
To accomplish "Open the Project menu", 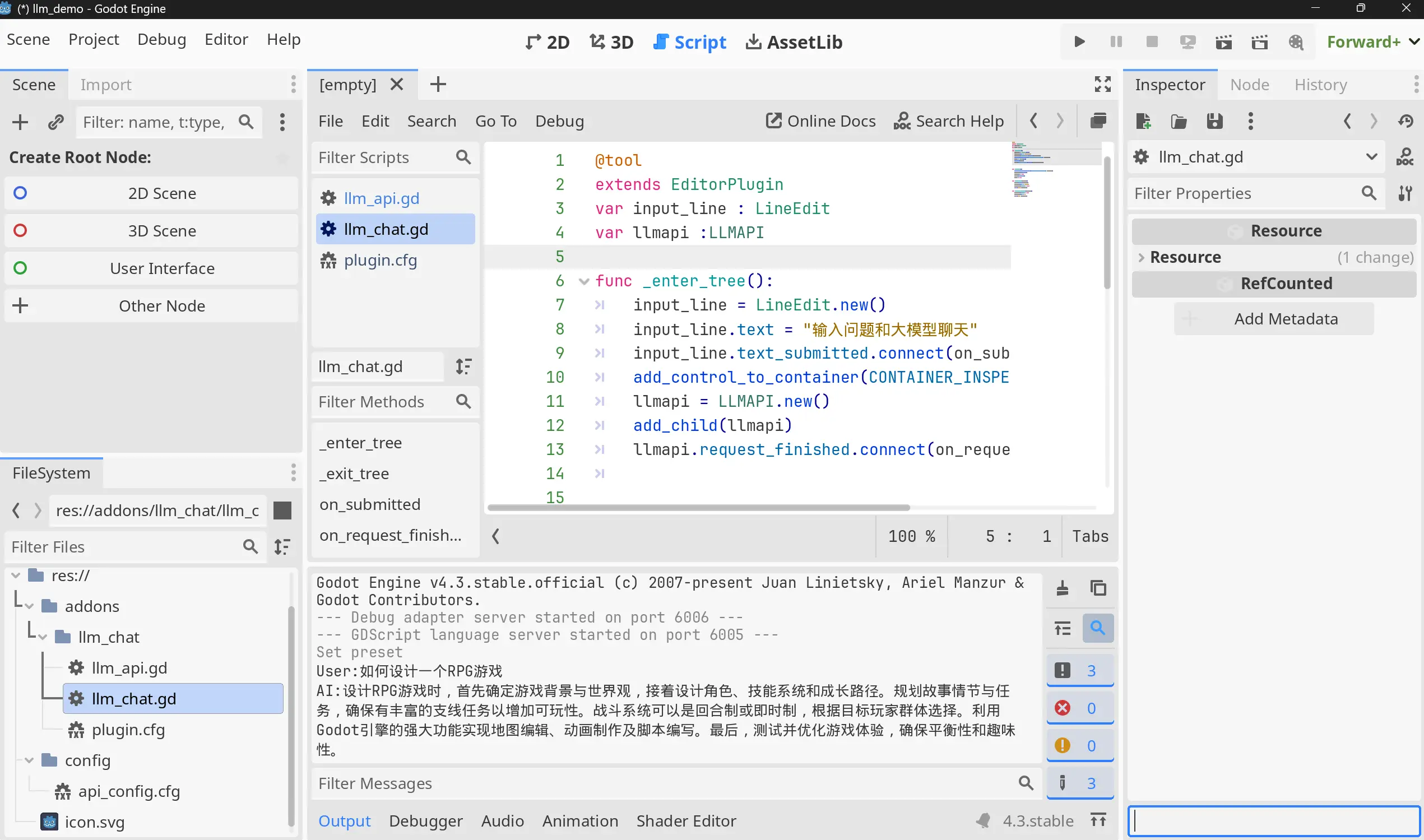I will point(94,39).
